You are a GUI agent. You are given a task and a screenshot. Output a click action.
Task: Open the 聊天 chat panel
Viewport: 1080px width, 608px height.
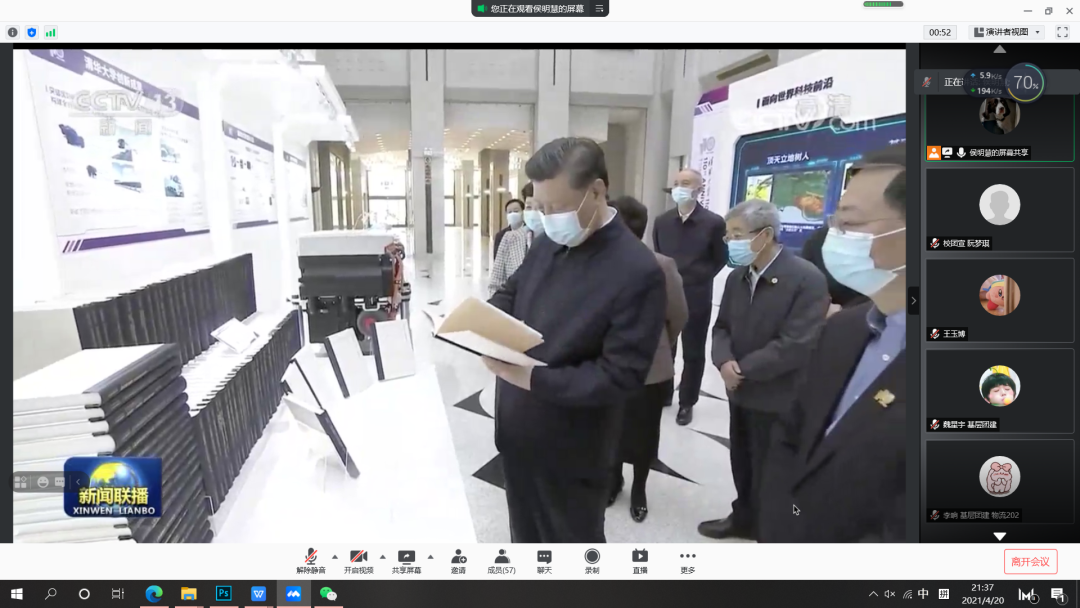[x=544, y=560]
